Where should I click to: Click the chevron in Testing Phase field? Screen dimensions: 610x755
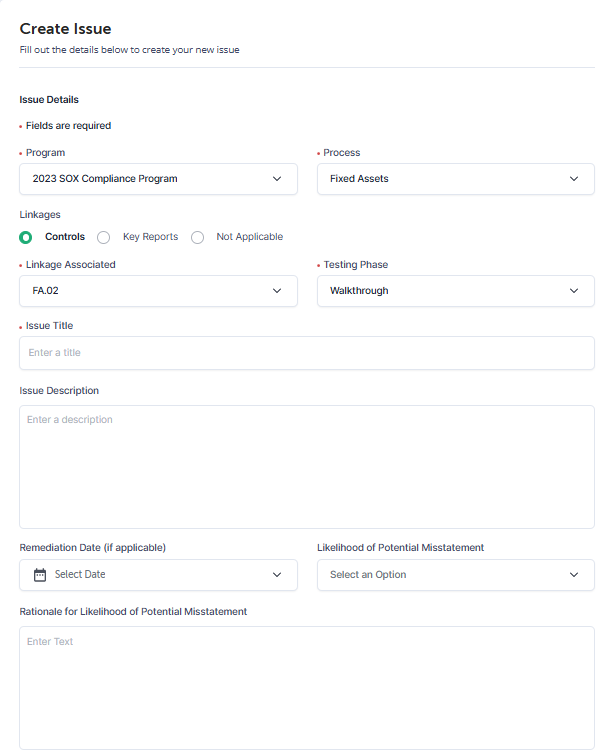tap(574, 291)
